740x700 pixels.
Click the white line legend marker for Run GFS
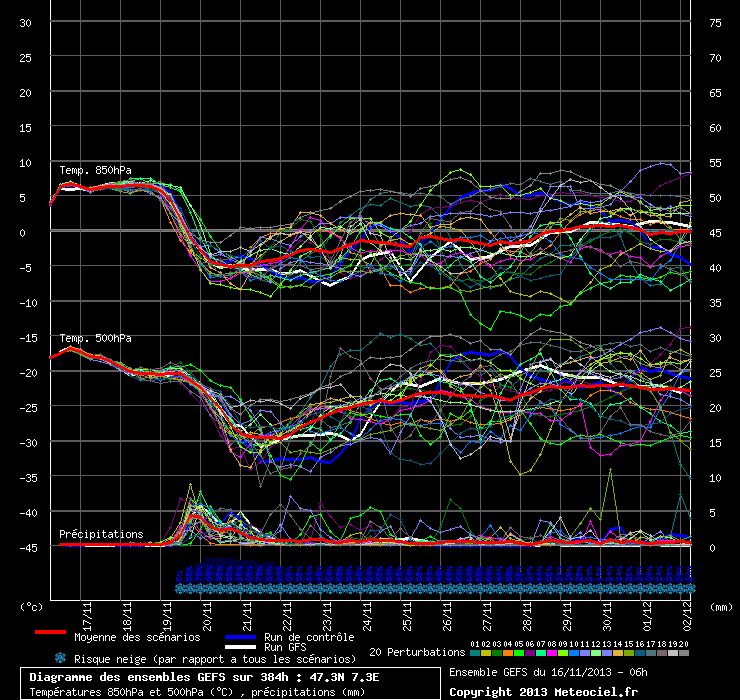tap(239, 648)
